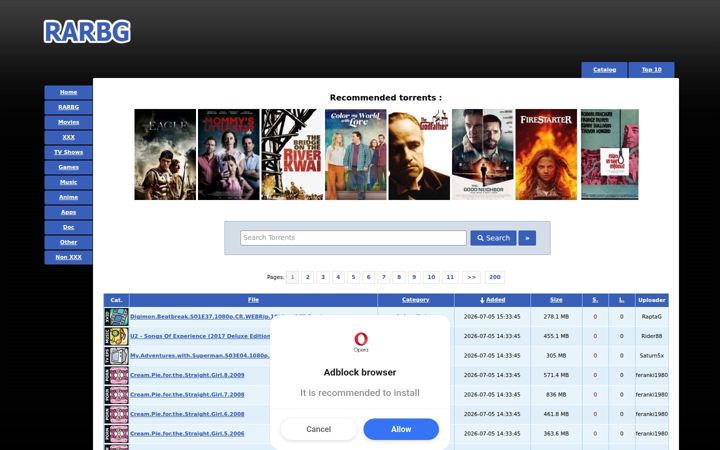The height and width of the screenshot is (450, 720).
Task: Click the RARBG logo
Action: pos(87,32)
